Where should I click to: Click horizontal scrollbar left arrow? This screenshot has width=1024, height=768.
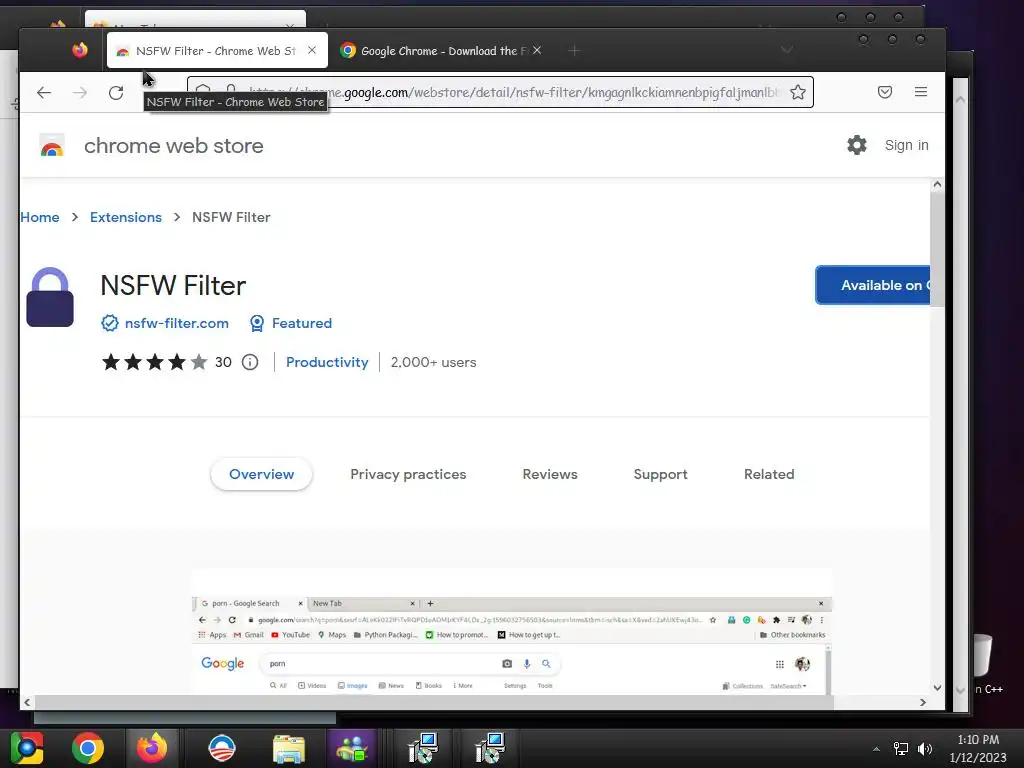point(27,702)
